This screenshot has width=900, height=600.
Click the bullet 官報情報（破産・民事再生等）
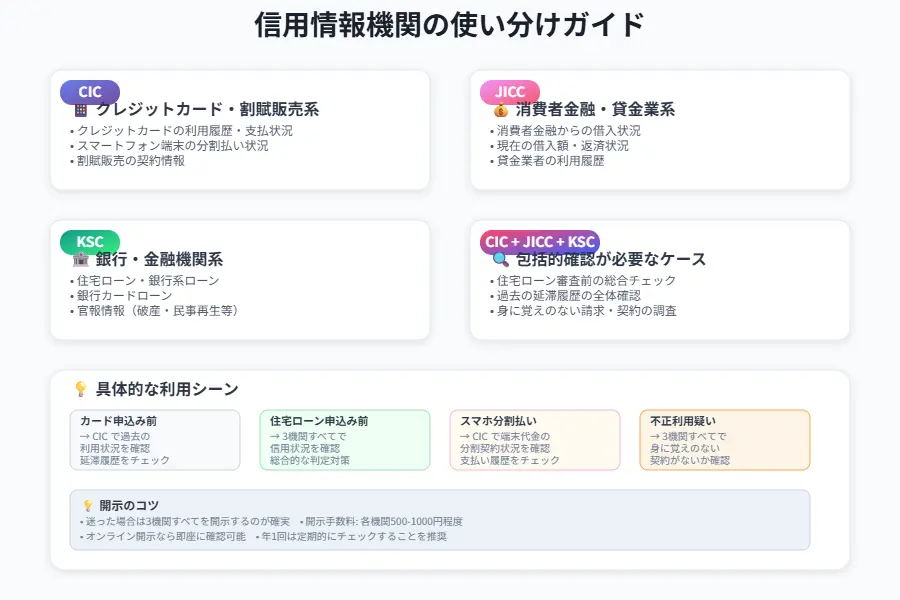[155, 311]
